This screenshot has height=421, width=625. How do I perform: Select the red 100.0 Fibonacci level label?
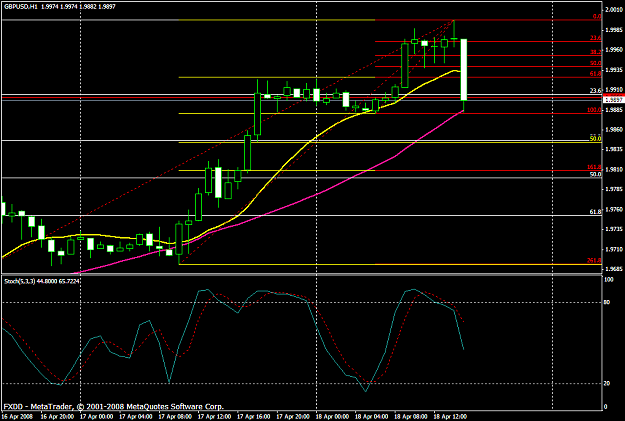tap(594, 110)
